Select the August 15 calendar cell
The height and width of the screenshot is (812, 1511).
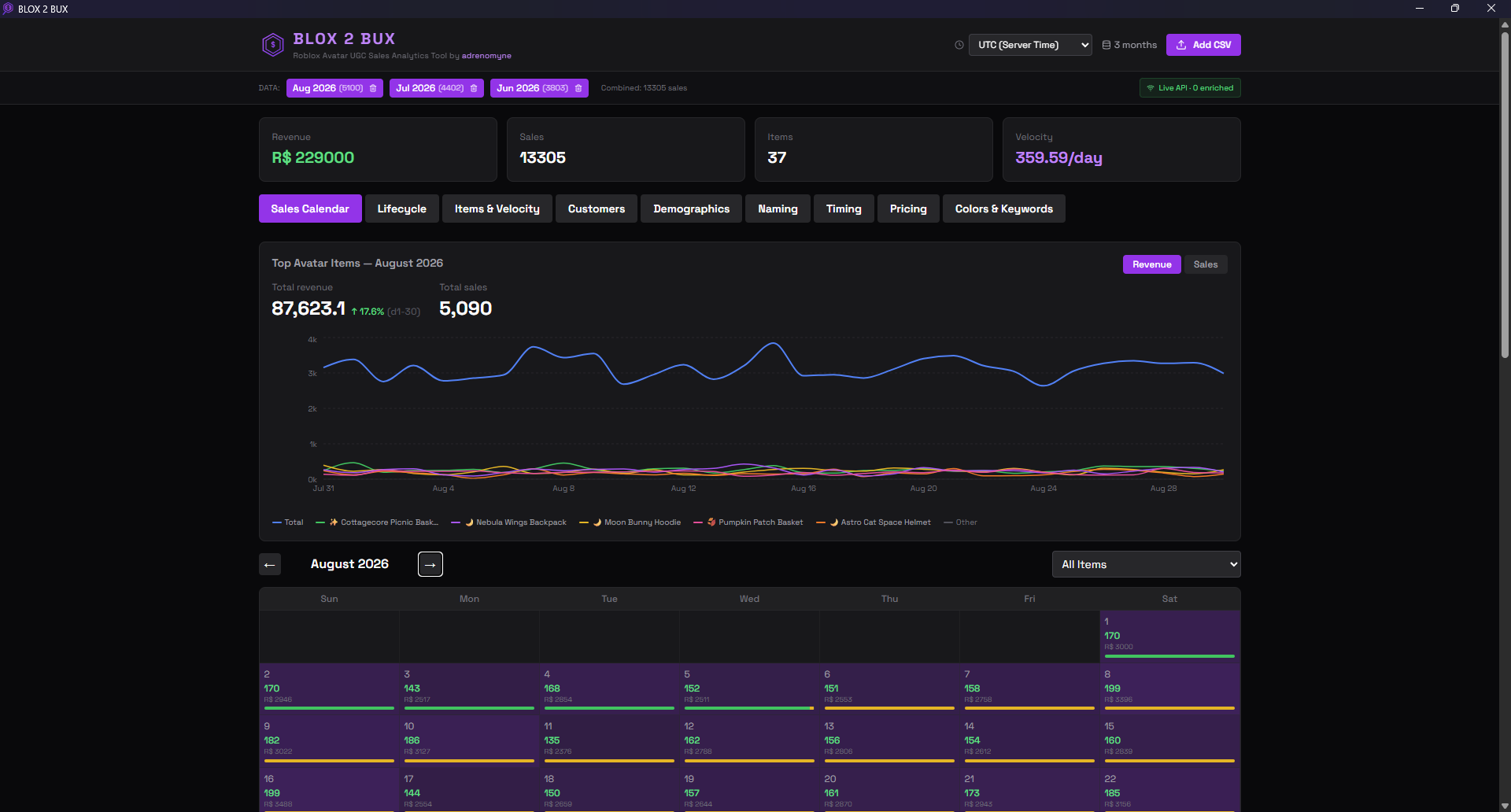[1169, 740]
